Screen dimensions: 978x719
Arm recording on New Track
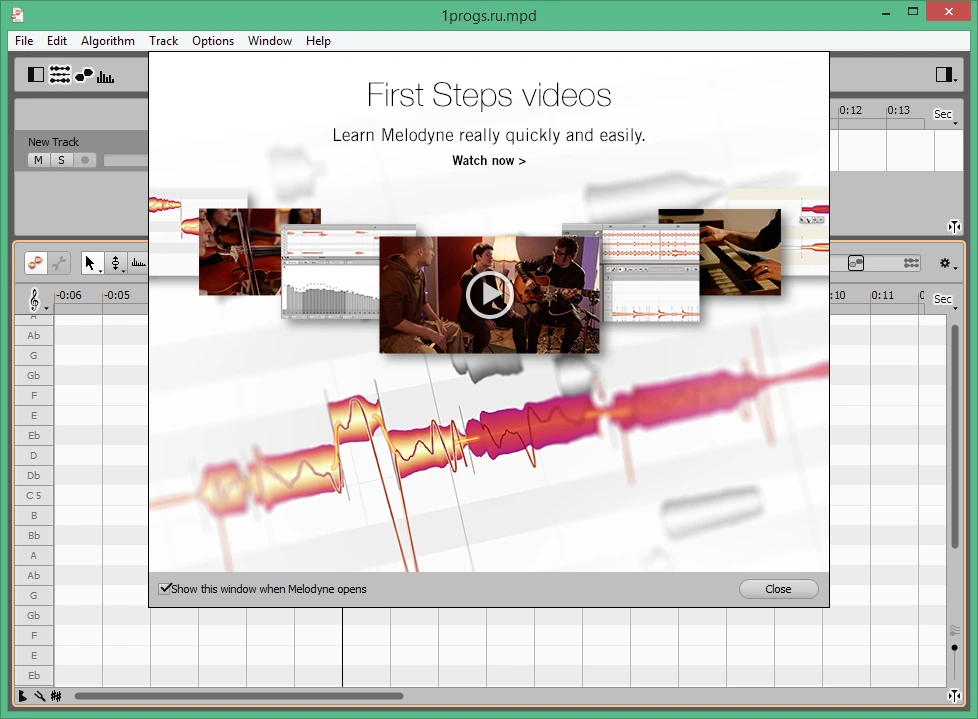tap(85, 160)
